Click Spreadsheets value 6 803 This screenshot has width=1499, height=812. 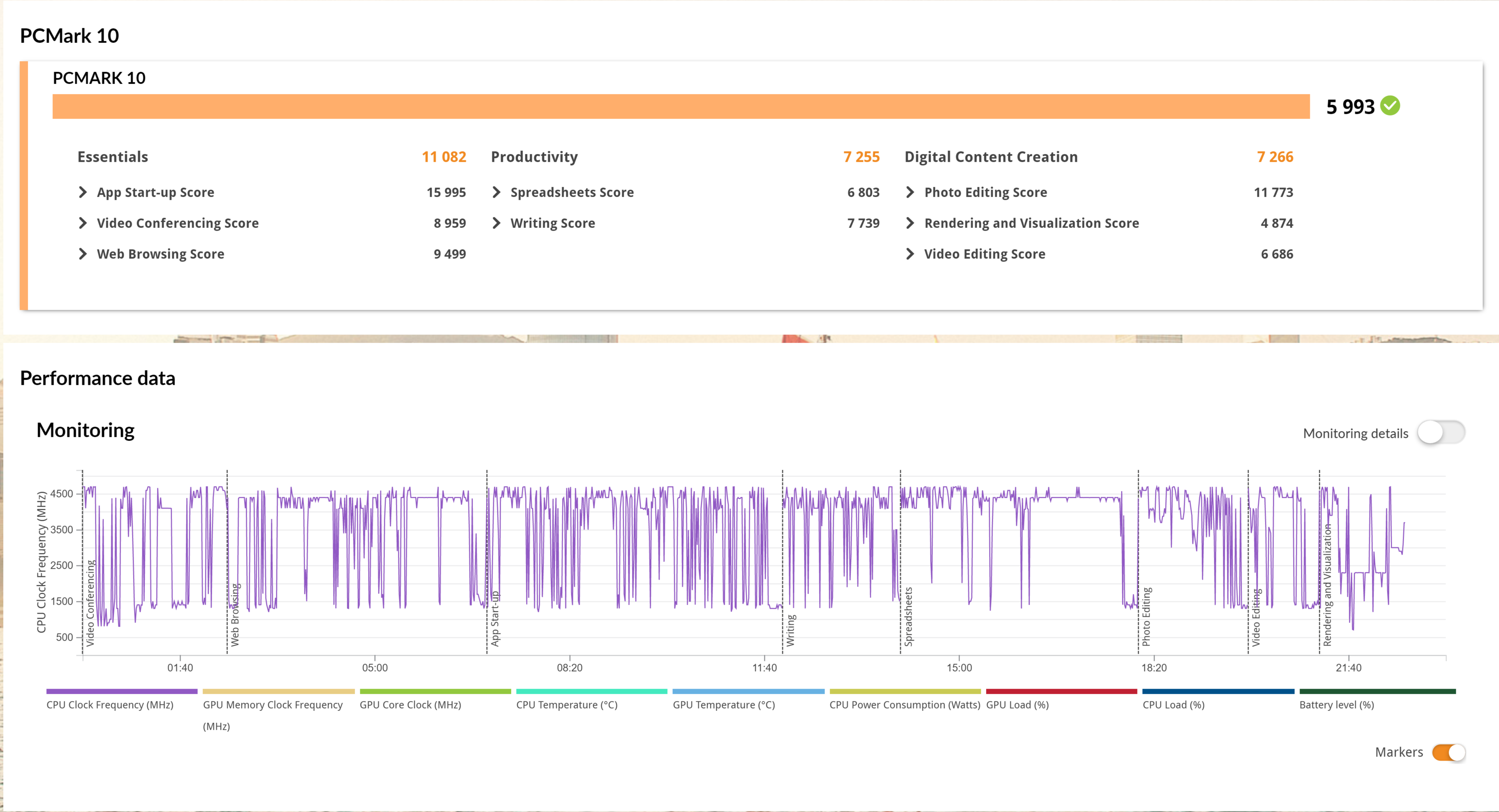(x=864, y=192)
